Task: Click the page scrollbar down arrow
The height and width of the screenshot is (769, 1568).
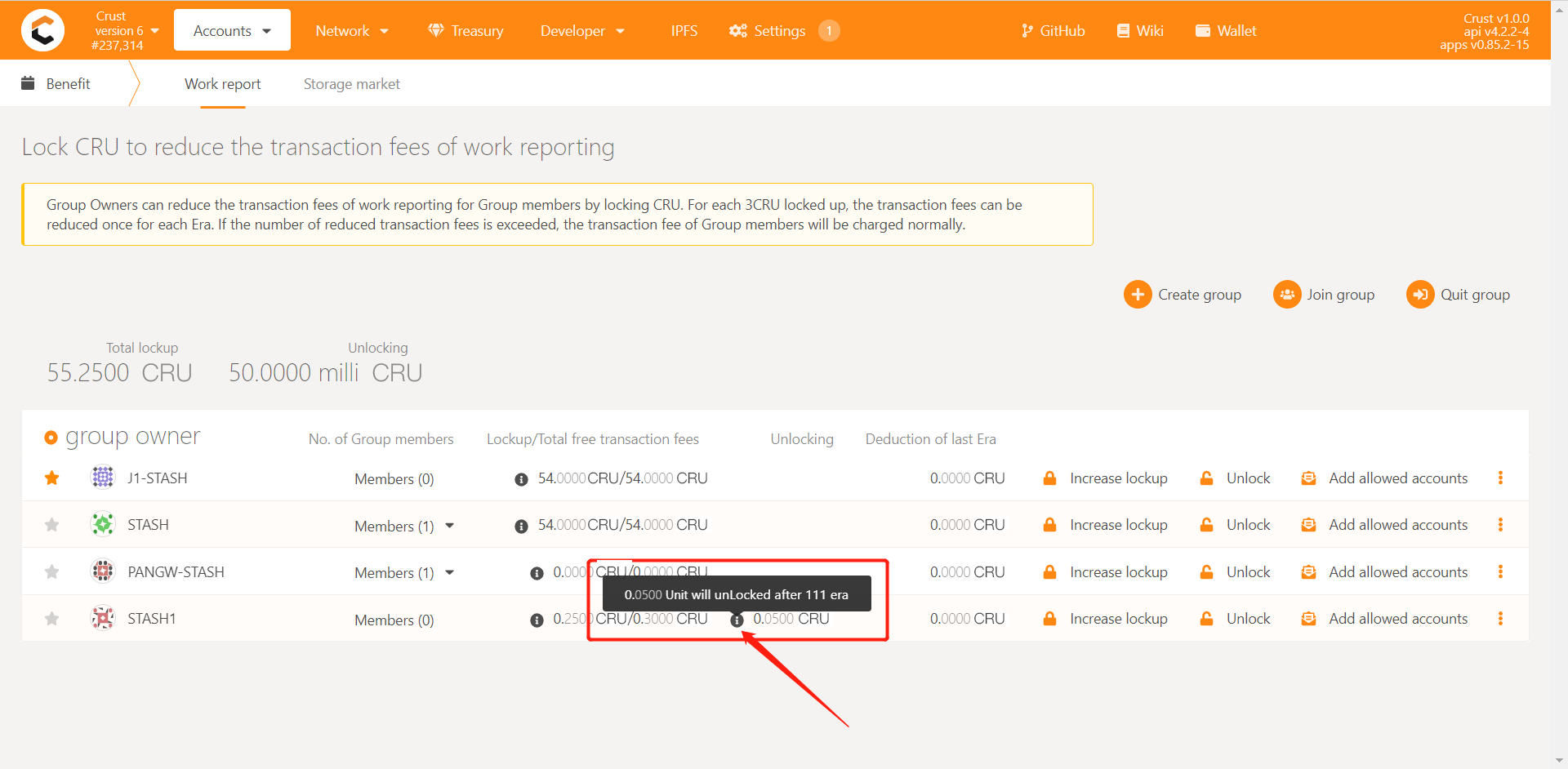Action: [x=1559, y=761]
